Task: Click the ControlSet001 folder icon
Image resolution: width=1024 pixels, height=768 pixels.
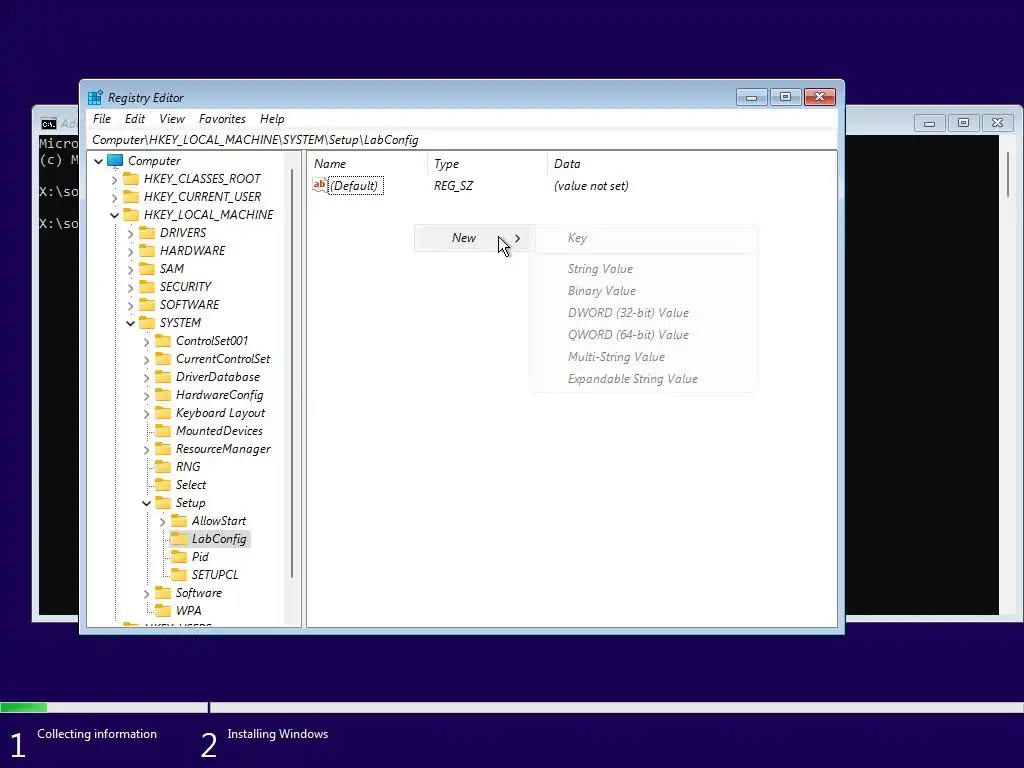Action: click(x=163, y=340)
